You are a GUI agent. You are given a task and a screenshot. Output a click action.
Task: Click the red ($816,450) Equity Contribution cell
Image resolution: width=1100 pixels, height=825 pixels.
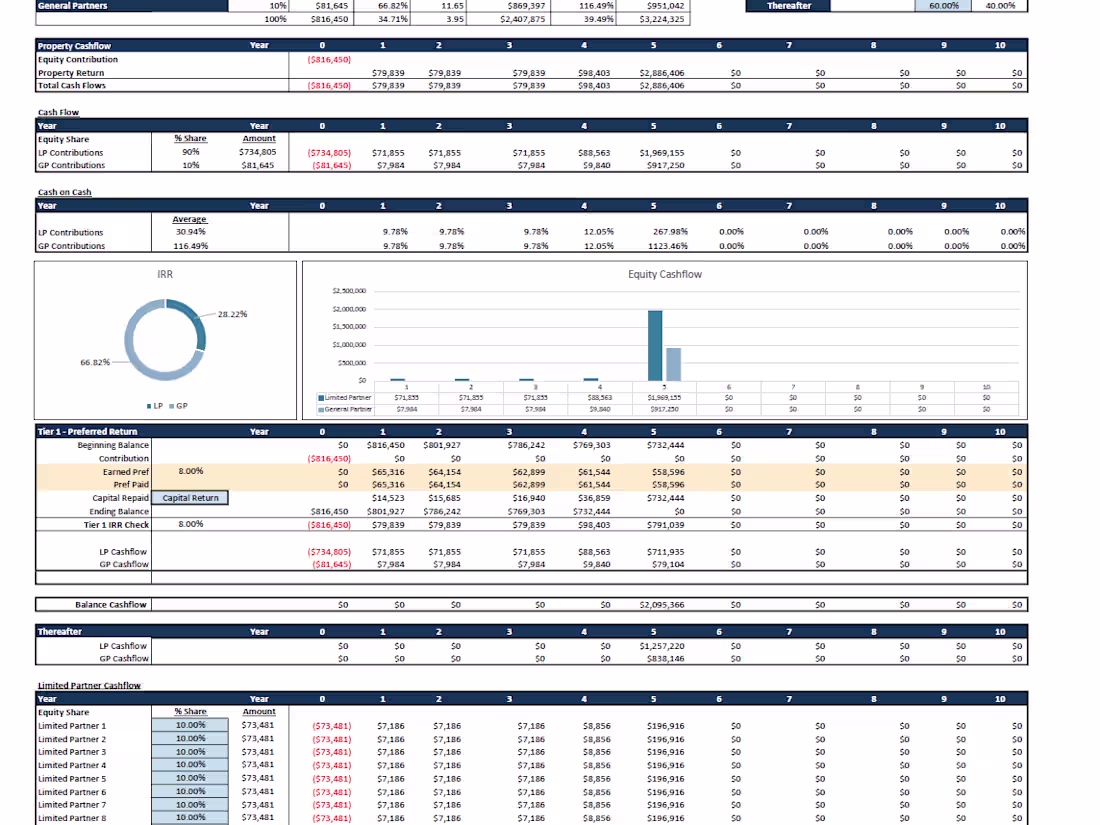pos(328,59)
